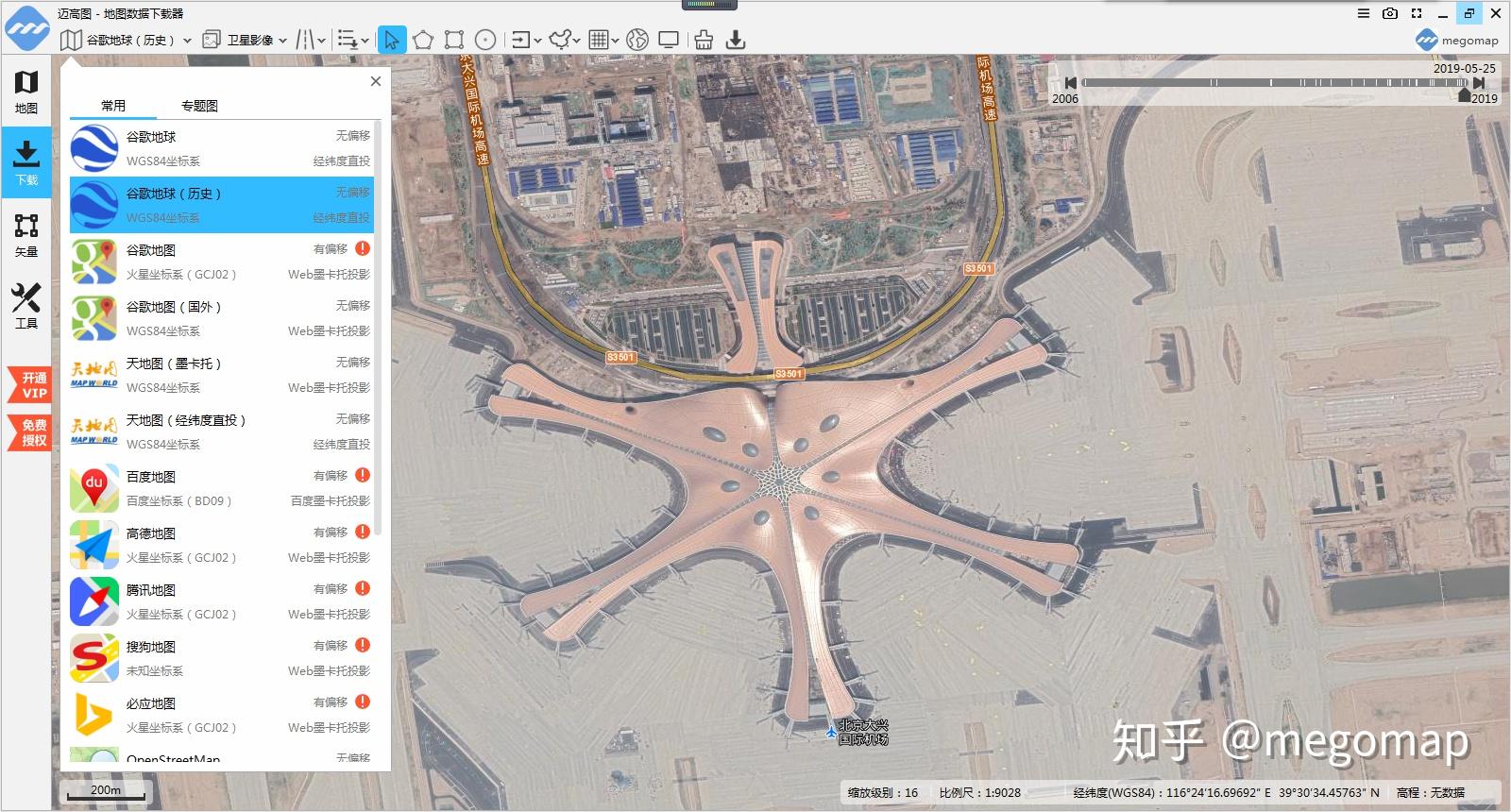The image size is (1511, 812).
Task: Click the 经纬度(WGS84) coordinate readout
Action: click(1226, 793)
